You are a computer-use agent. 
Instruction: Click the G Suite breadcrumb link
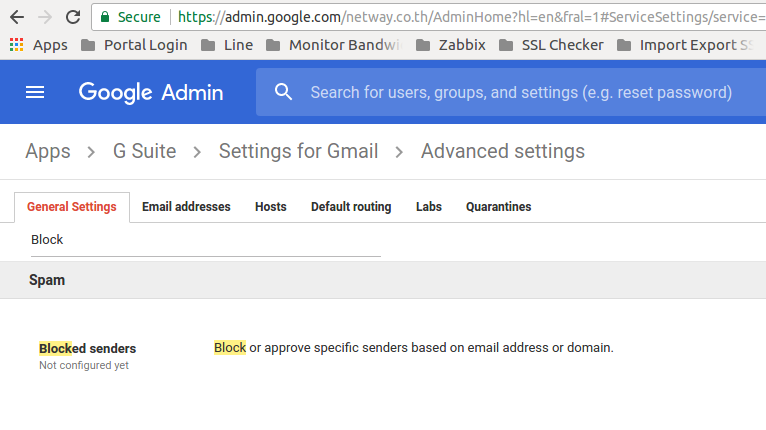pyautogui.click(x=144, y=151)
